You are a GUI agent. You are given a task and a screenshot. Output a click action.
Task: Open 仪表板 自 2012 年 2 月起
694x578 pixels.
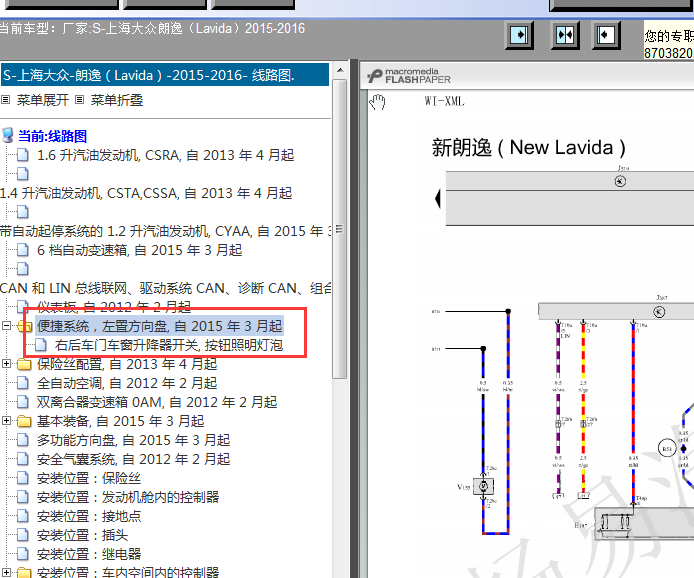[114, 307]
